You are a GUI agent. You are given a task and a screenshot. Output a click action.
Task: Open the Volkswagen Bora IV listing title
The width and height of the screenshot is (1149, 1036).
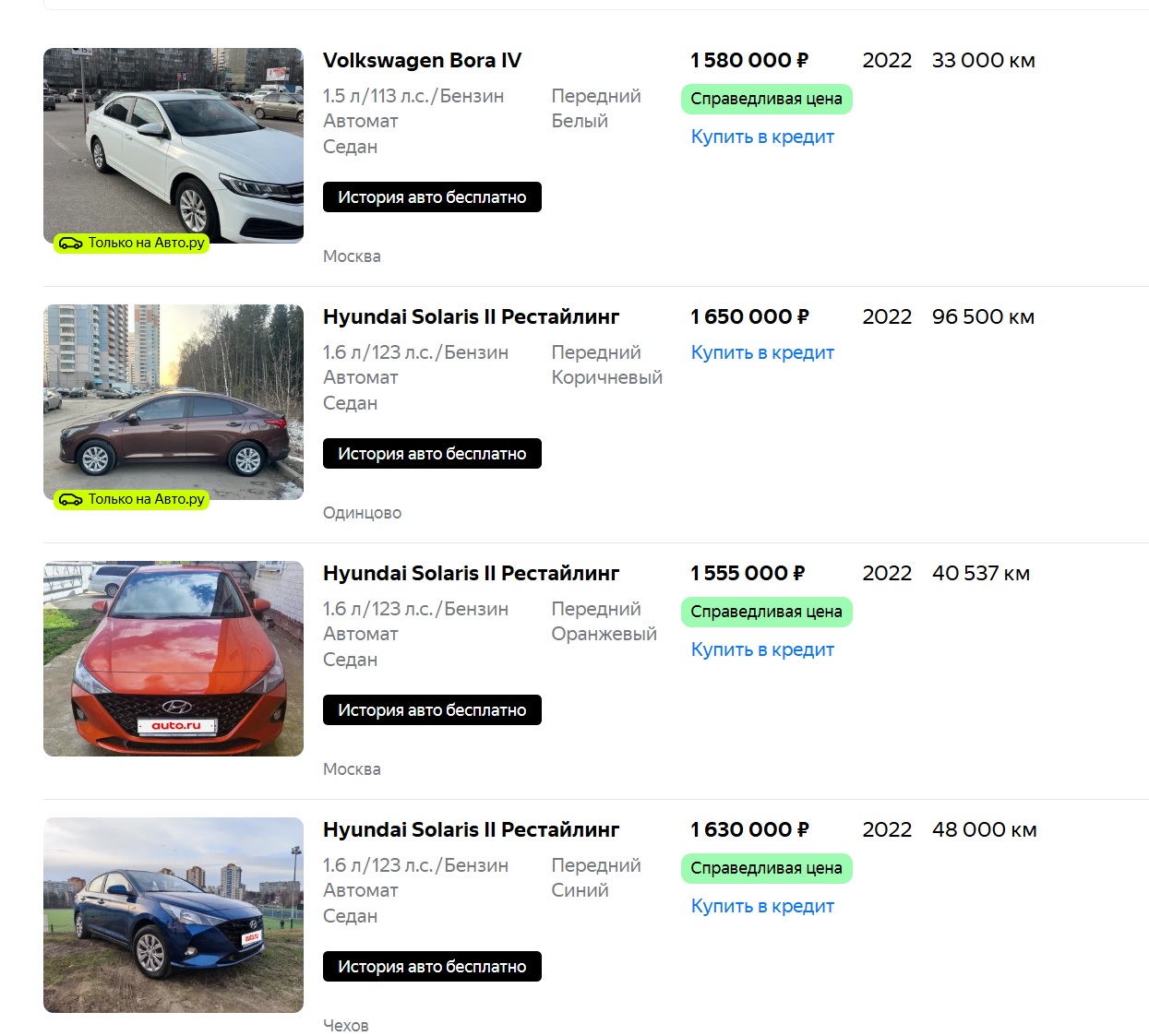(x=422, y=61)
